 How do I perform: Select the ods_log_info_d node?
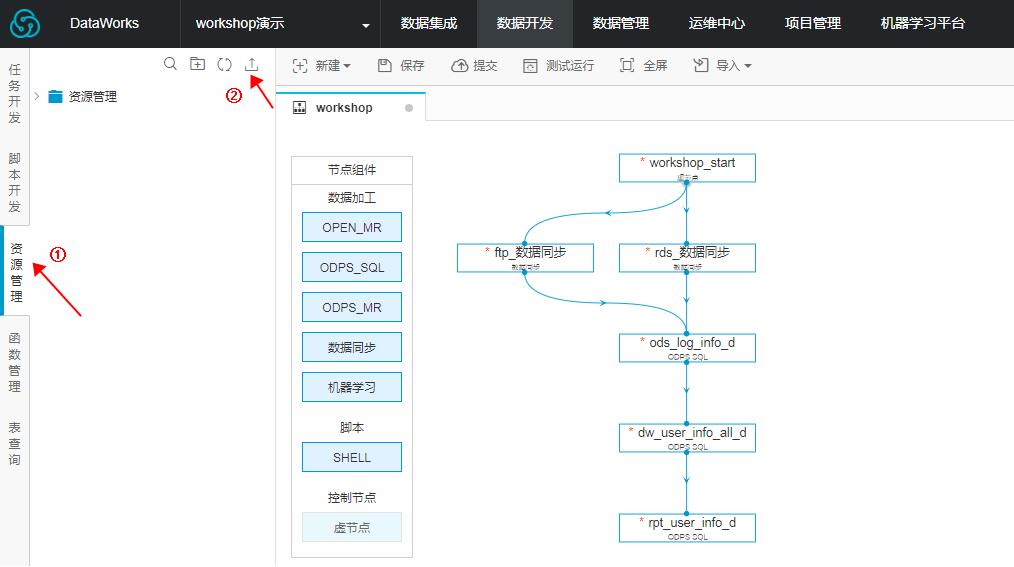687,348
